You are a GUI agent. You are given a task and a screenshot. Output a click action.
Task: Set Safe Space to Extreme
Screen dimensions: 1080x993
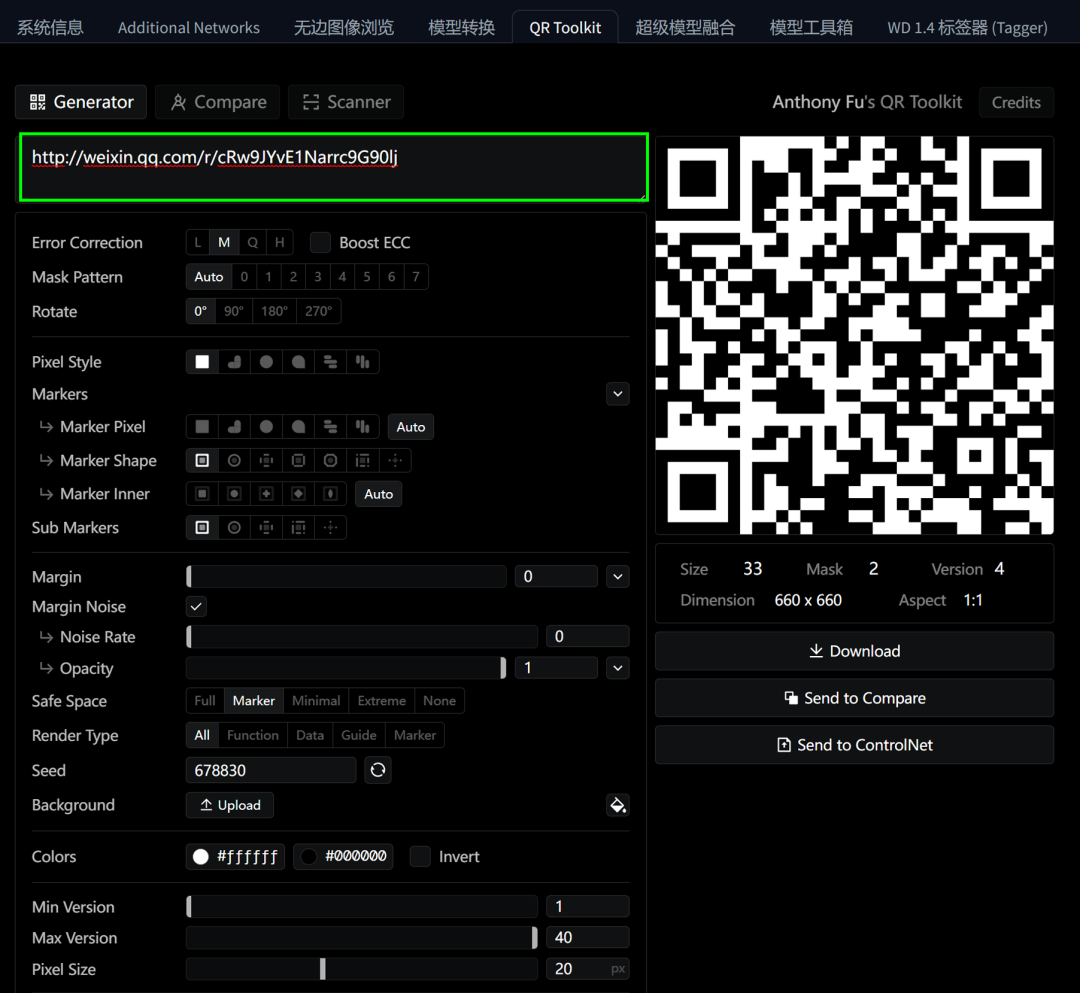click(382, 701)
